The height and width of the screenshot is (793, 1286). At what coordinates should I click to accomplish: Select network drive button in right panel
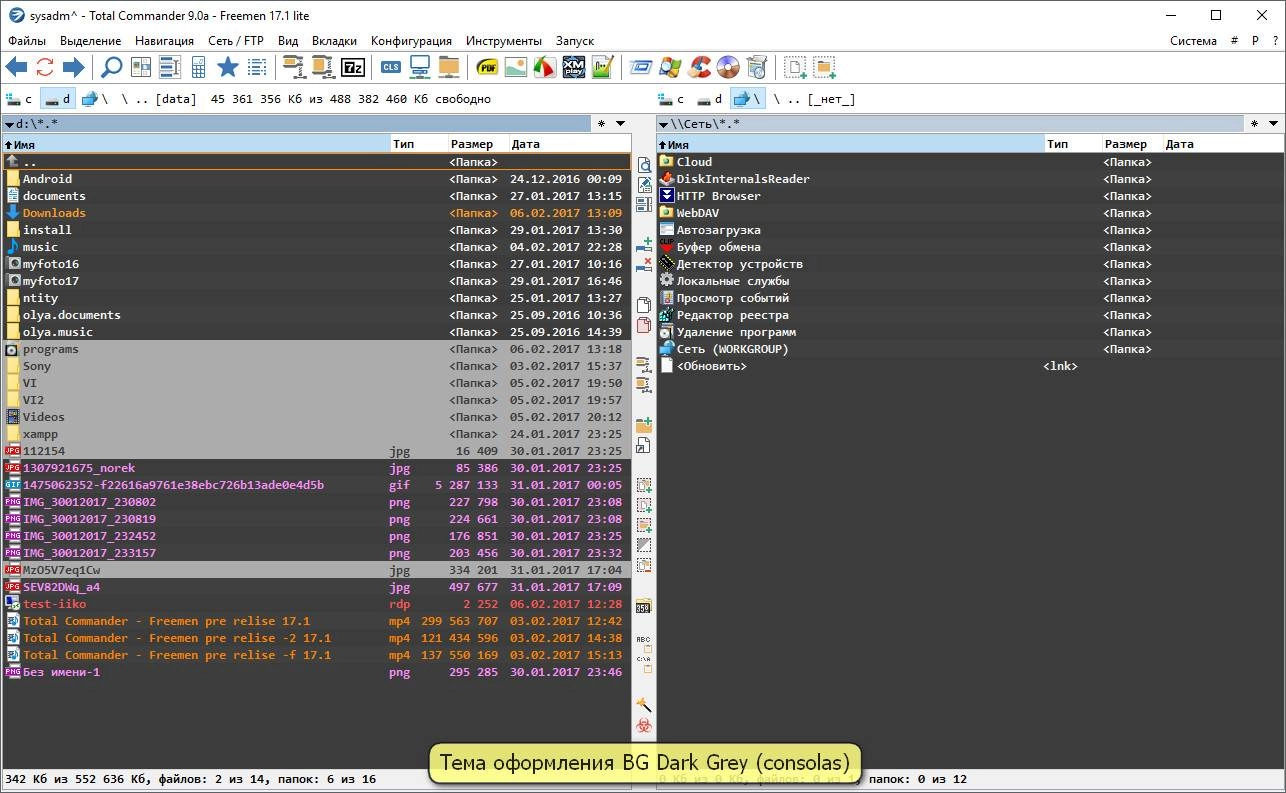pos(747,99)
